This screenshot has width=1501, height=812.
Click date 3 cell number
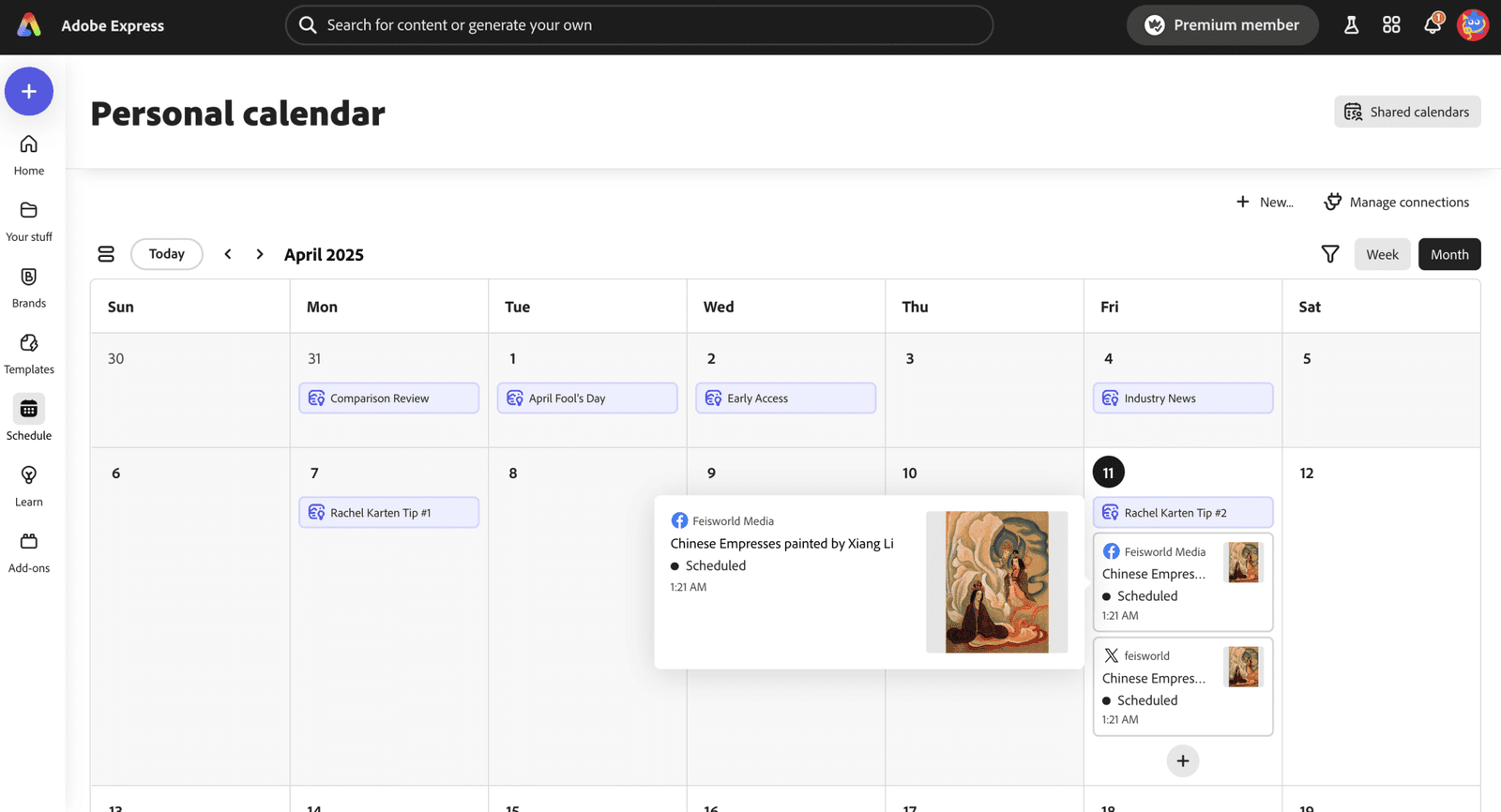point(910,358)
